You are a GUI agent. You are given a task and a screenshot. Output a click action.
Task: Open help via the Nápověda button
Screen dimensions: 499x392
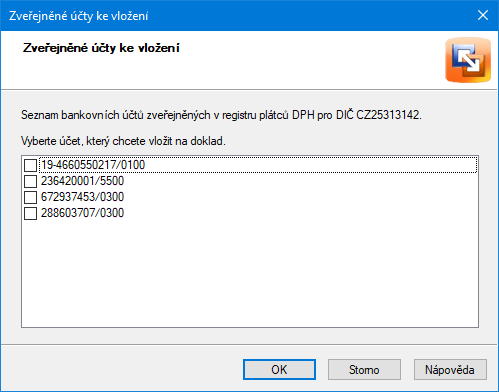click(x=450, y=369)
